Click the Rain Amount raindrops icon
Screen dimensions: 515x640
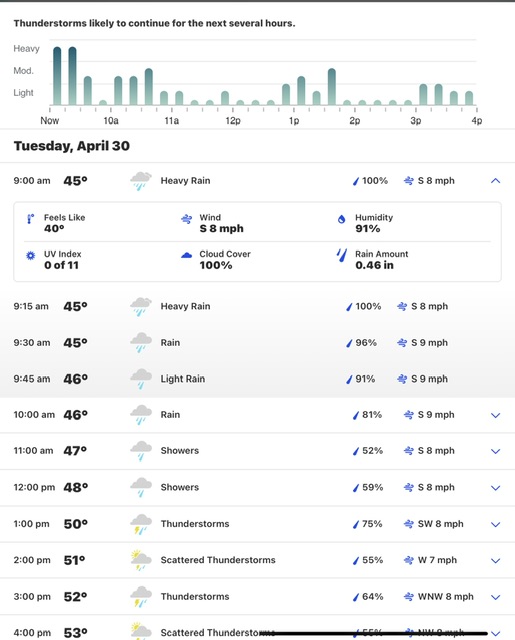(342, 255)
